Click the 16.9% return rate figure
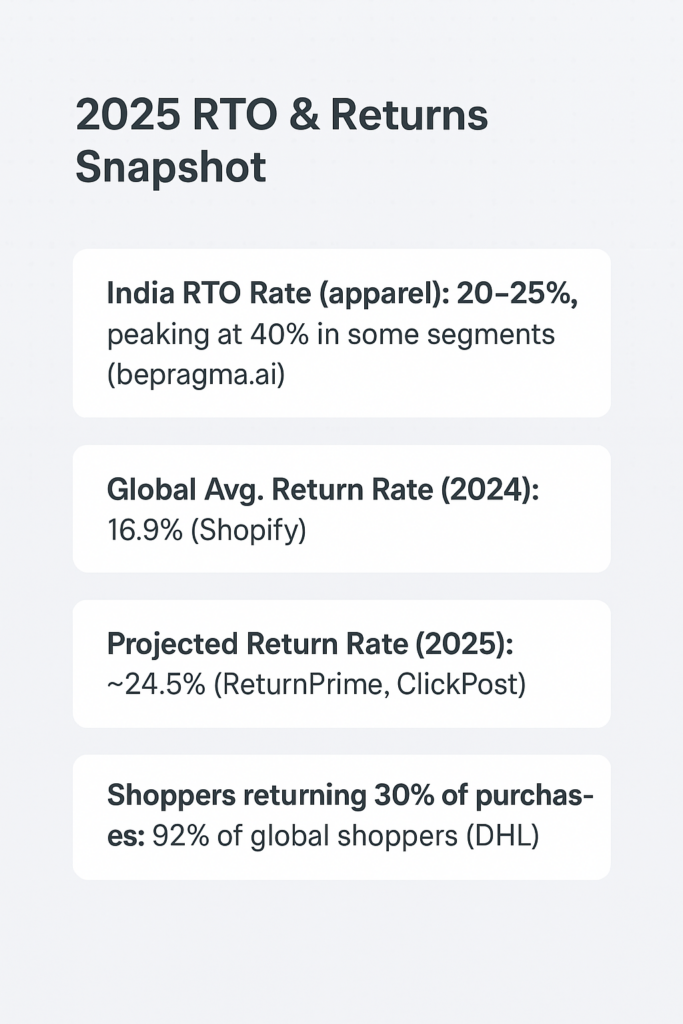 point(144,530)
